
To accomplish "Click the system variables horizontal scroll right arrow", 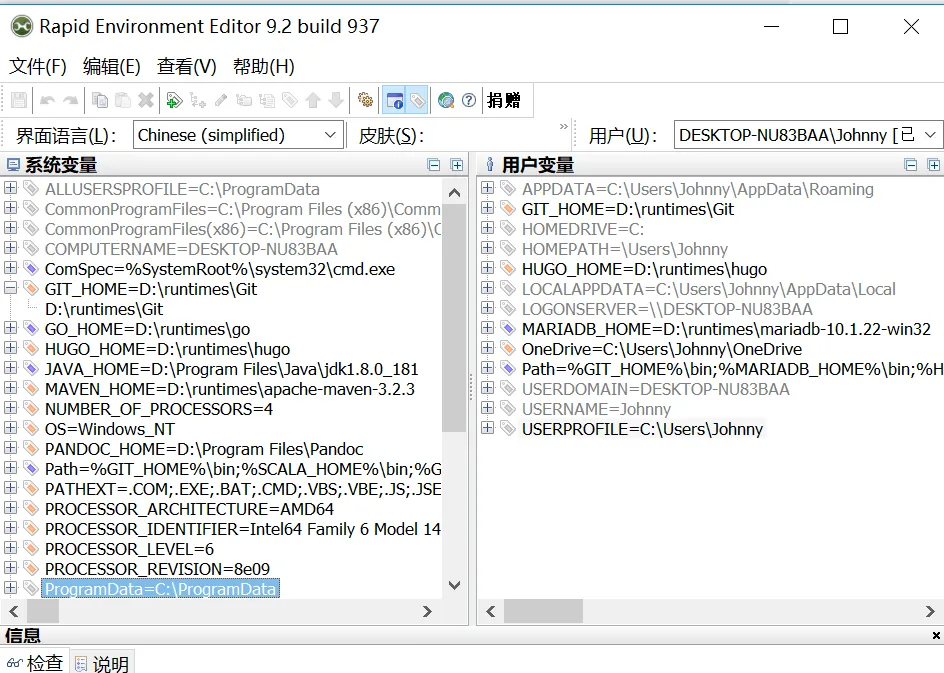I will (x=427, y=611).
